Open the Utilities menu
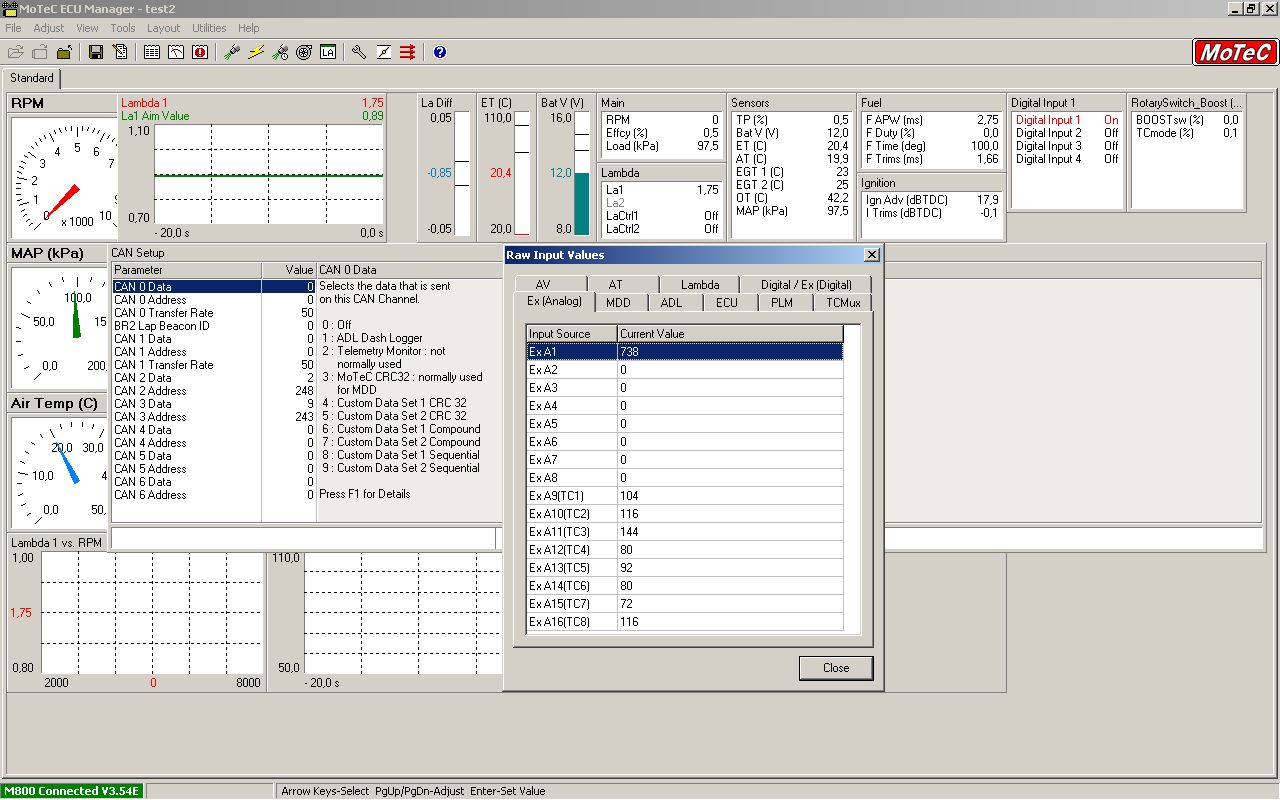The width and height of the screenshot is (1280, 800). pyautogui.click(x=209, y=28)
